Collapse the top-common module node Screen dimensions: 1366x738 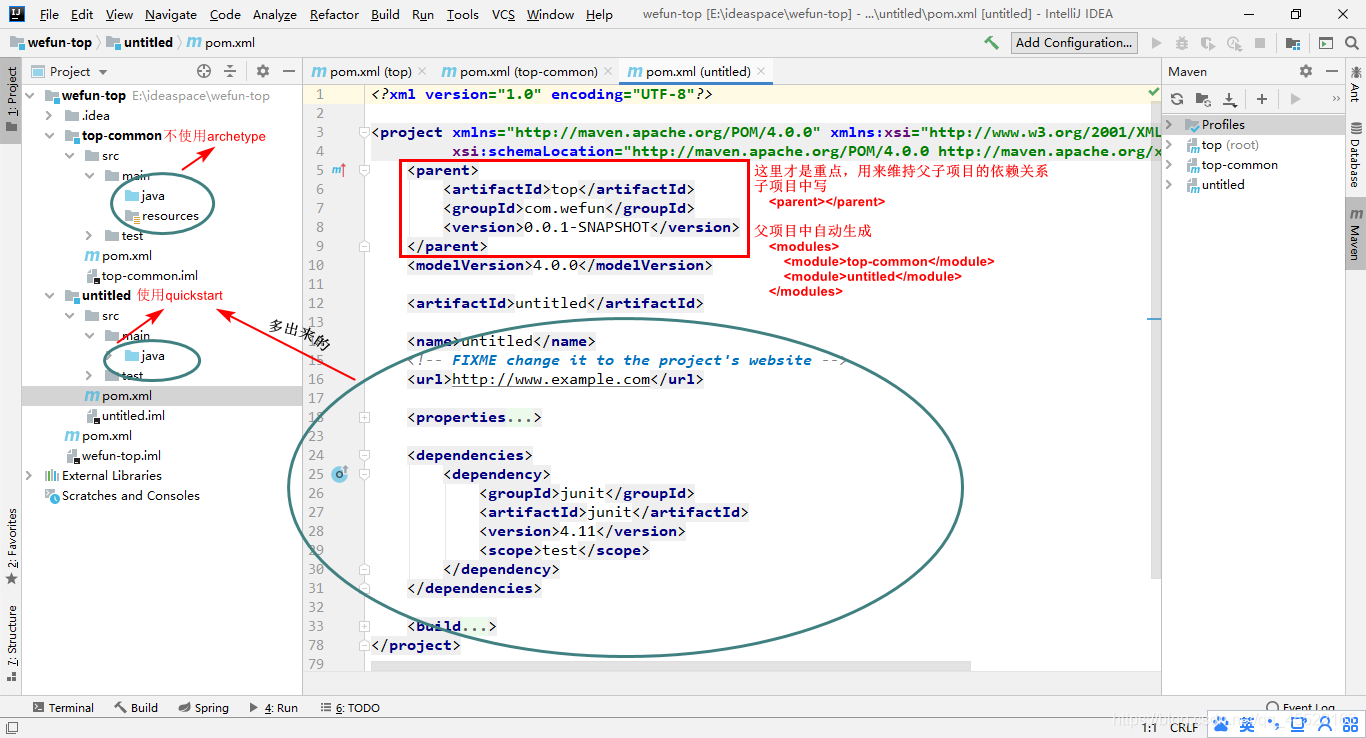(49, 136)
